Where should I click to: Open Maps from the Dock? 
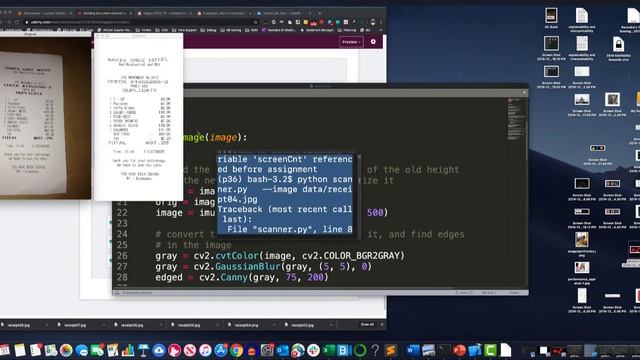click(x=51, y=350)
